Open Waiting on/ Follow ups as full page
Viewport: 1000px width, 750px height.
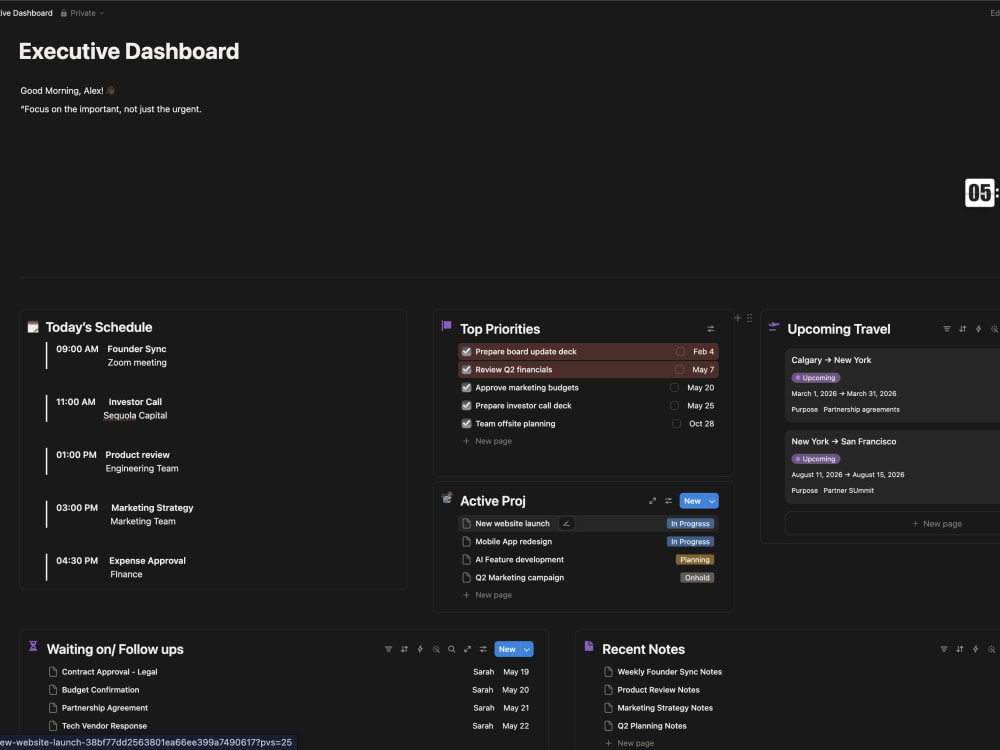[x=467, y=649]
